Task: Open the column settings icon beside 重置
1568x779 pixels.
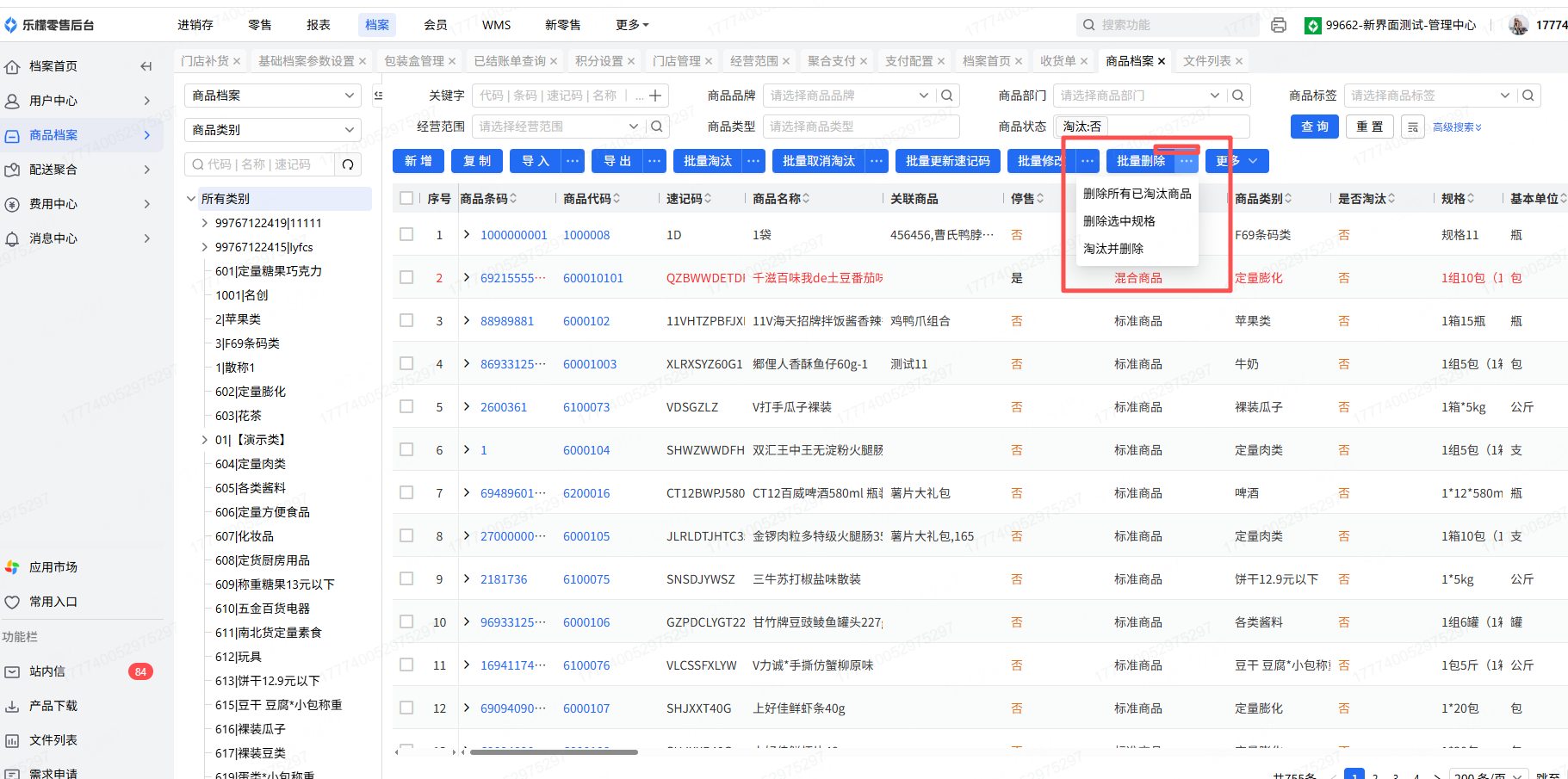Action: (x=1413, y=127)
